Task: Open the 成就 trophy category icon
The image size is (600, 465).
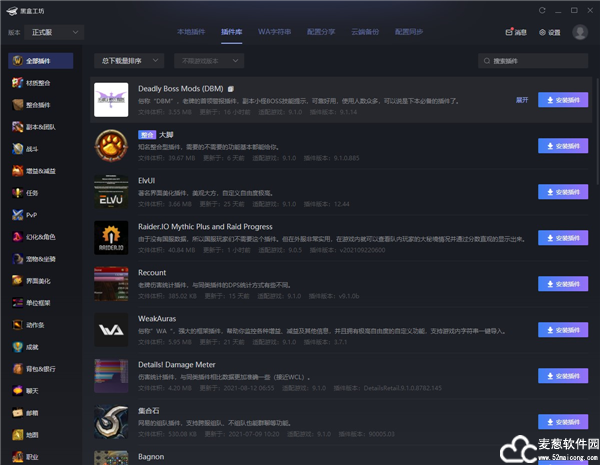Action: point(17,347)
